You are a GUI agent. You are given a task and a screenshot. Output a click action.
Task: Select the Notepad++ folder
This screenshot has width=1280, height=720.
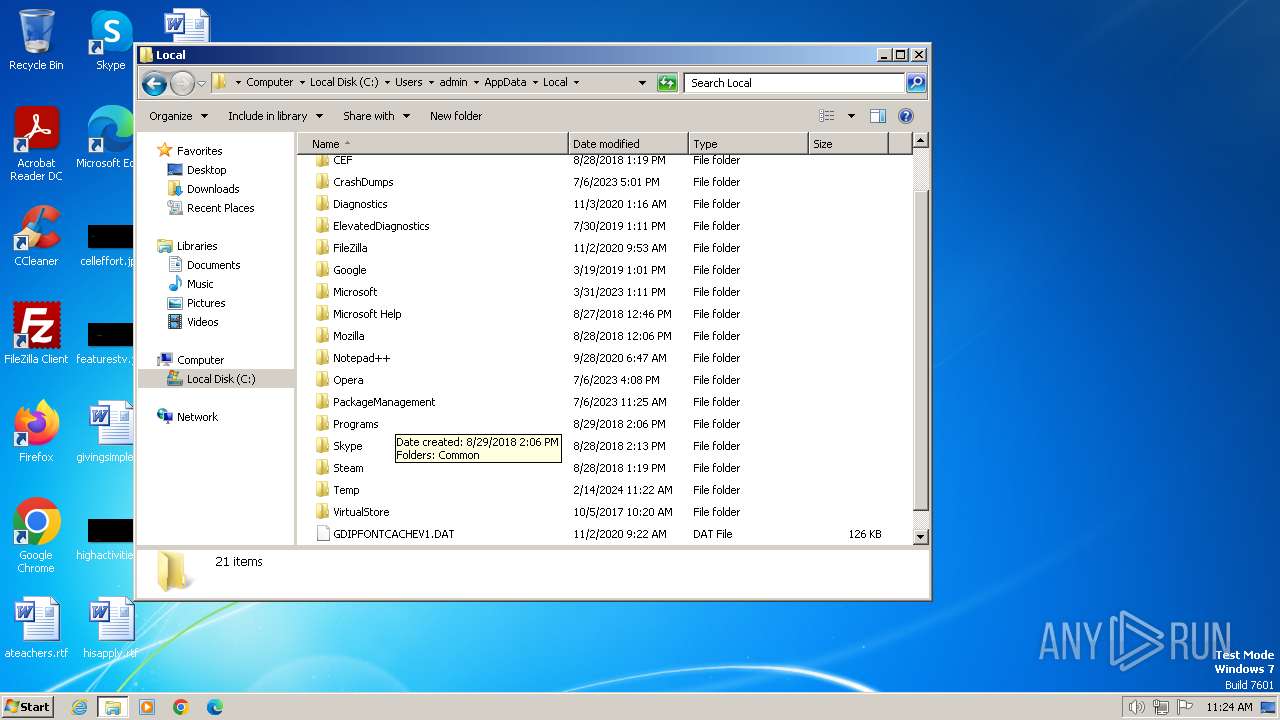tap(361, 358)
